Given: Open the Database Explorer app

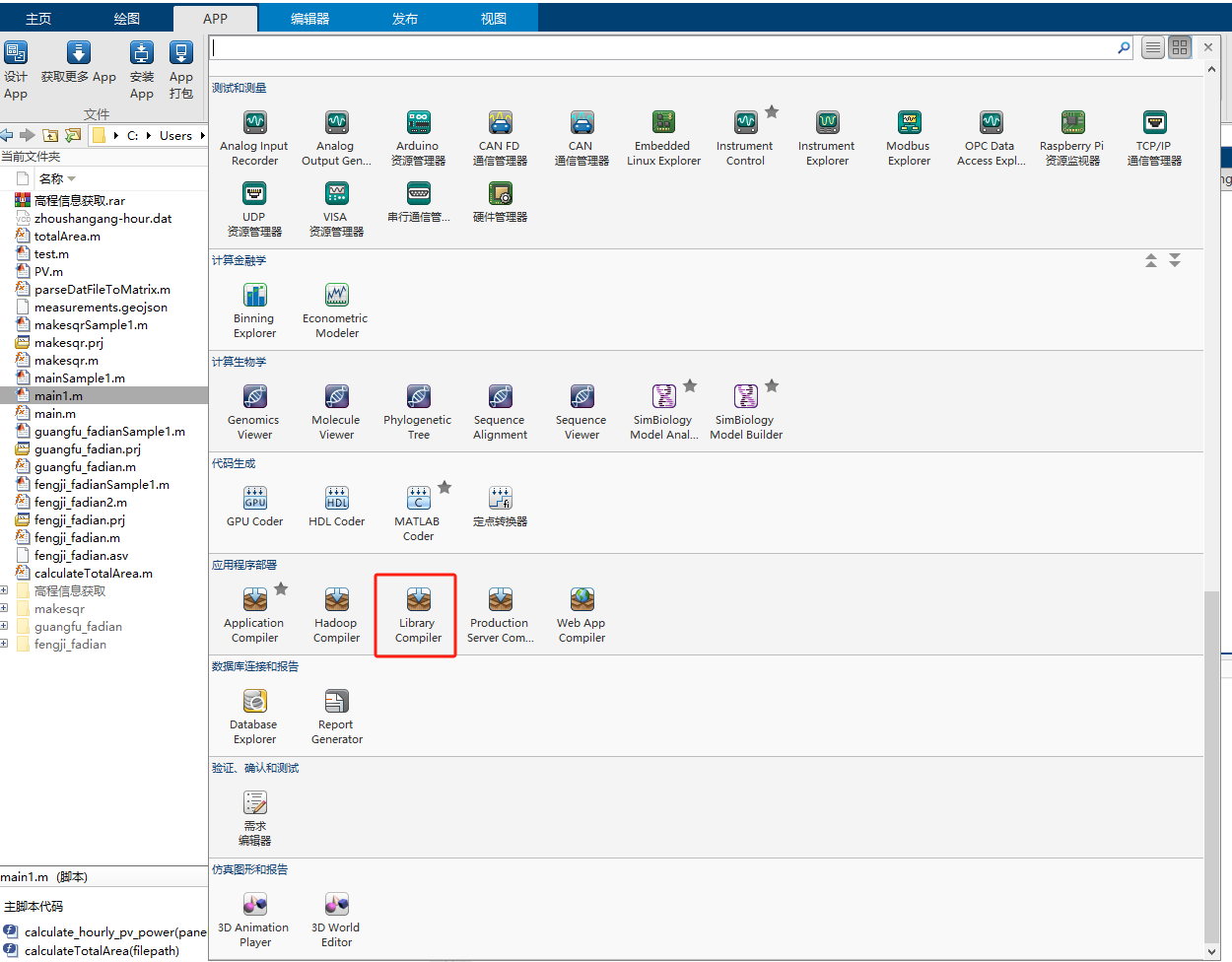Looking at the screenshot, I should click(254, 717).
